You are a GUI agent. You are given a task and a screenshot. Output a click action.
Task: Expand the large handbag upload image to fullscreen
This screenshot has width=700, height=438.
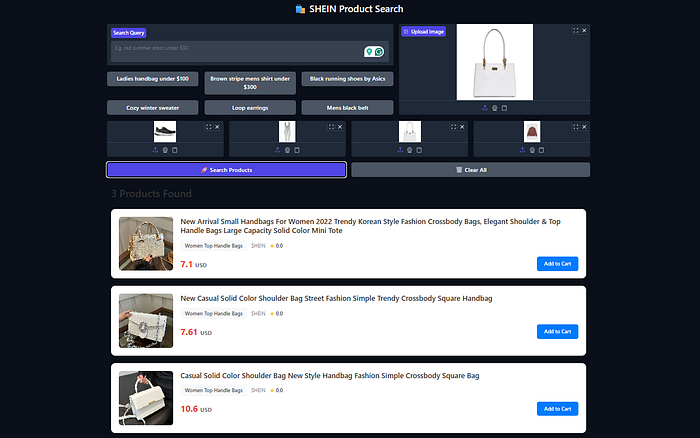click(x=575, y=30)
